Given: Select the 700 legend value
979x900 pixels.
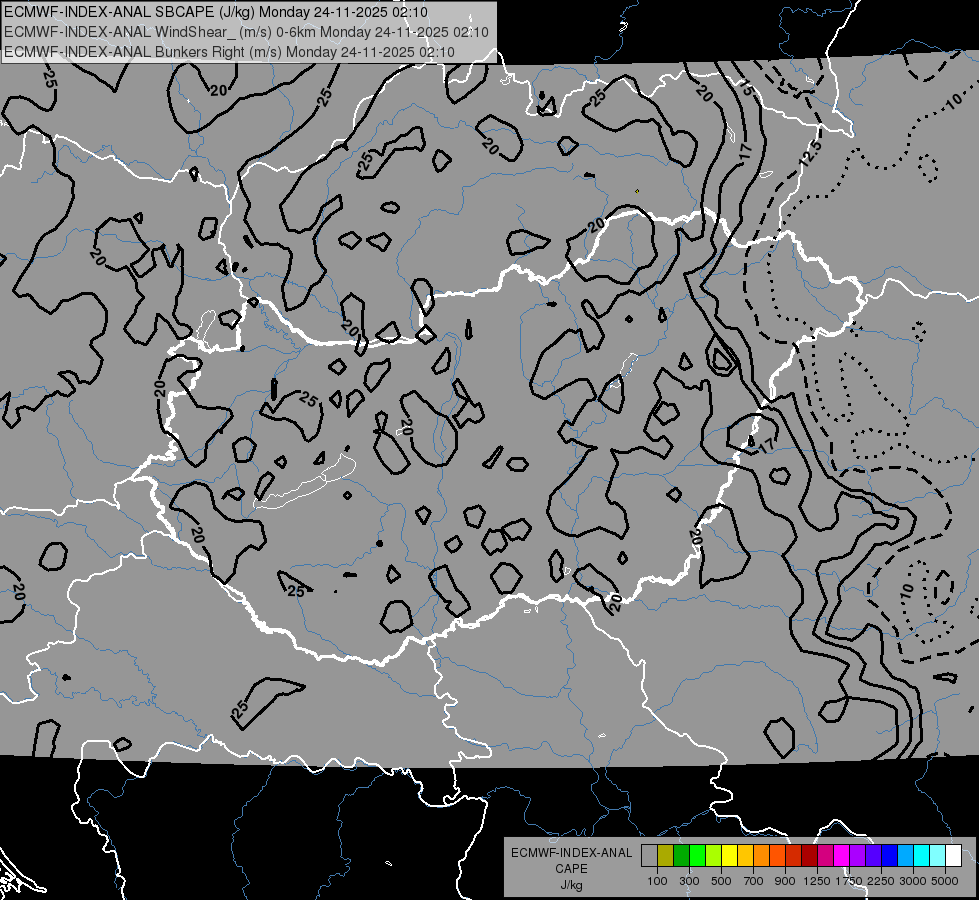Looking at the screenshot, I should [754, 881].
